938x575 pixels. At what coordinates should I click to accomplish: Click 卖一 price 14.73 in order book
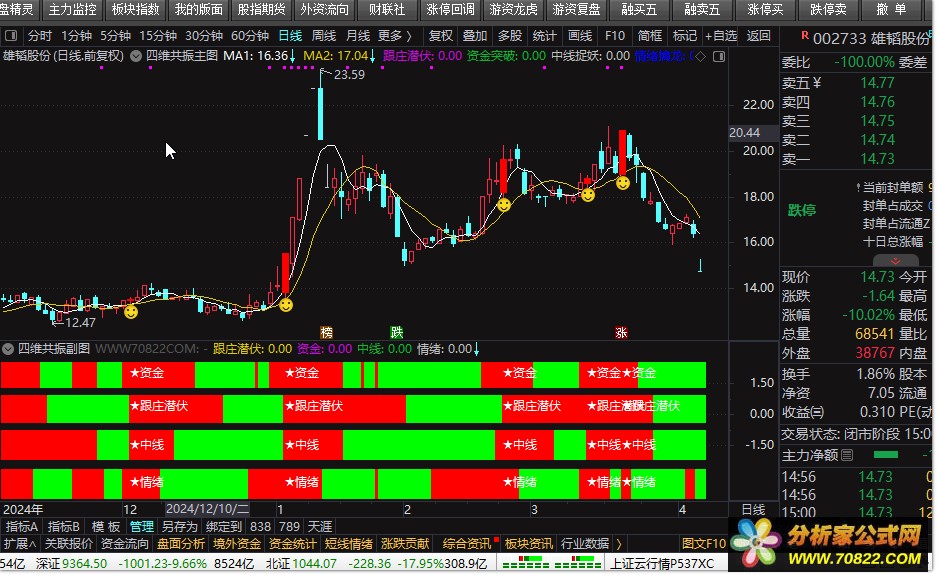point(878,159)
